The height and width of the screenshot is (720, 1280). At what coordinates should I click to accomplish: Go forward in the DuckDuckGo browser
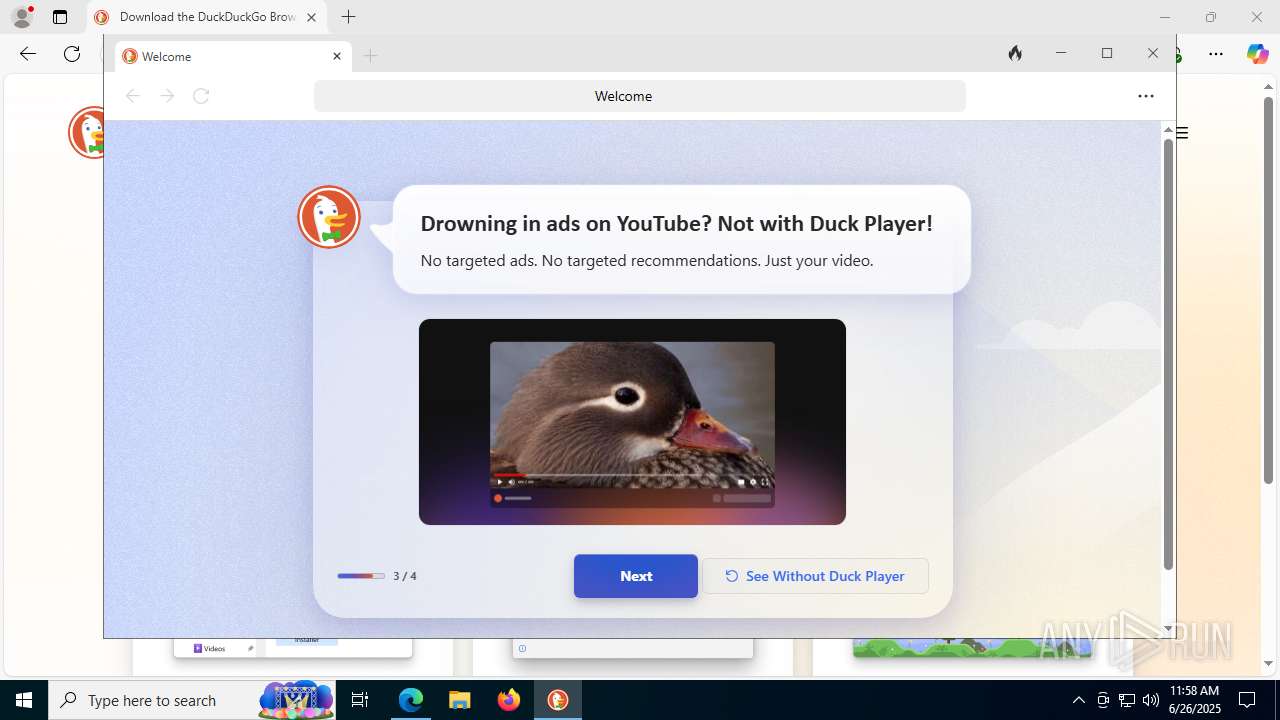pyautogui.click(x=167, y=96)
